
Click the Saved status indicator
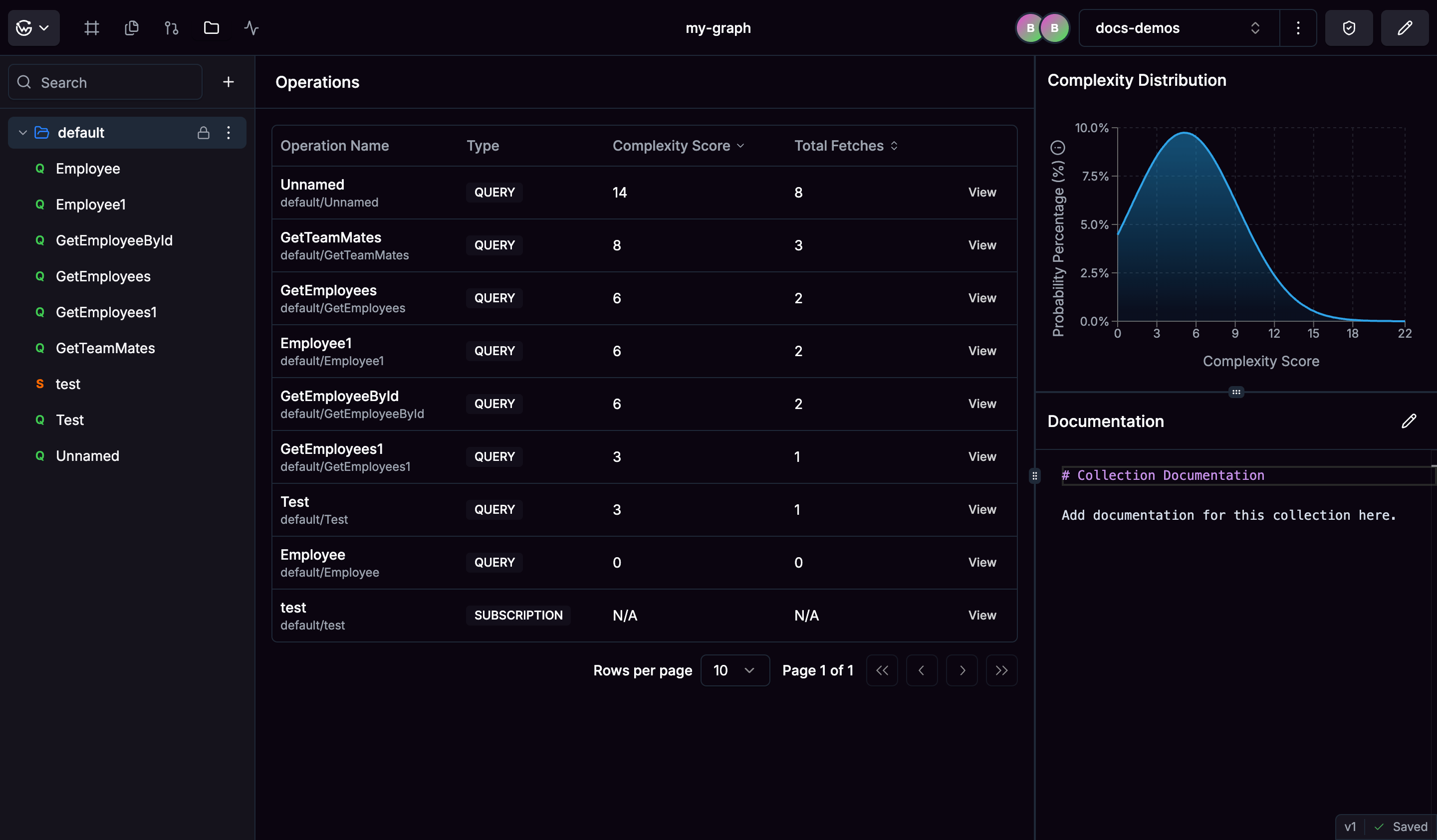pos(1400,827)
